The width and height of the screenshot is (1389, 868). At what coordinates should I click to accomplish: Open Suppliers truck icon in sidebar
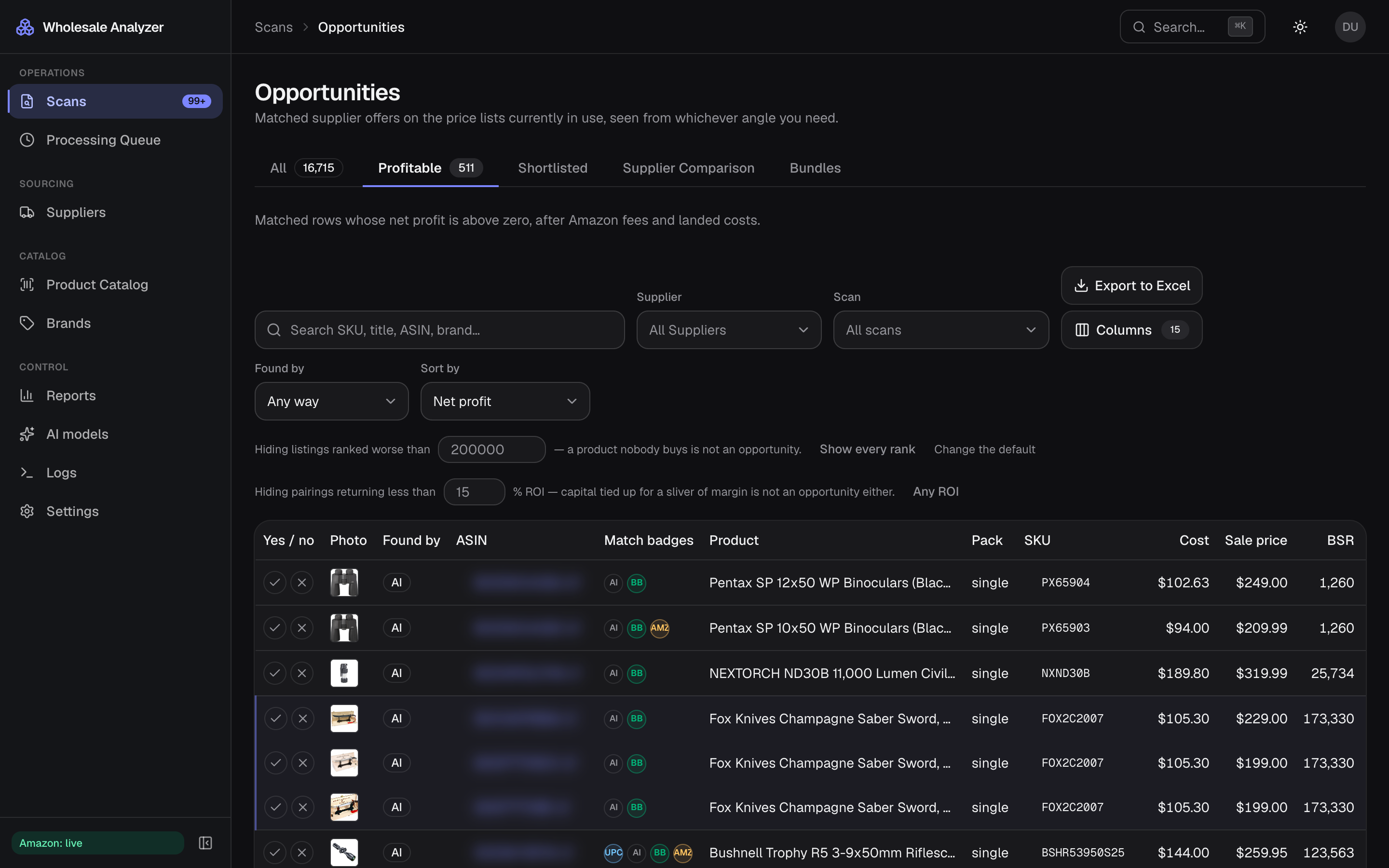pyautogui.click(x=27, y=212)
